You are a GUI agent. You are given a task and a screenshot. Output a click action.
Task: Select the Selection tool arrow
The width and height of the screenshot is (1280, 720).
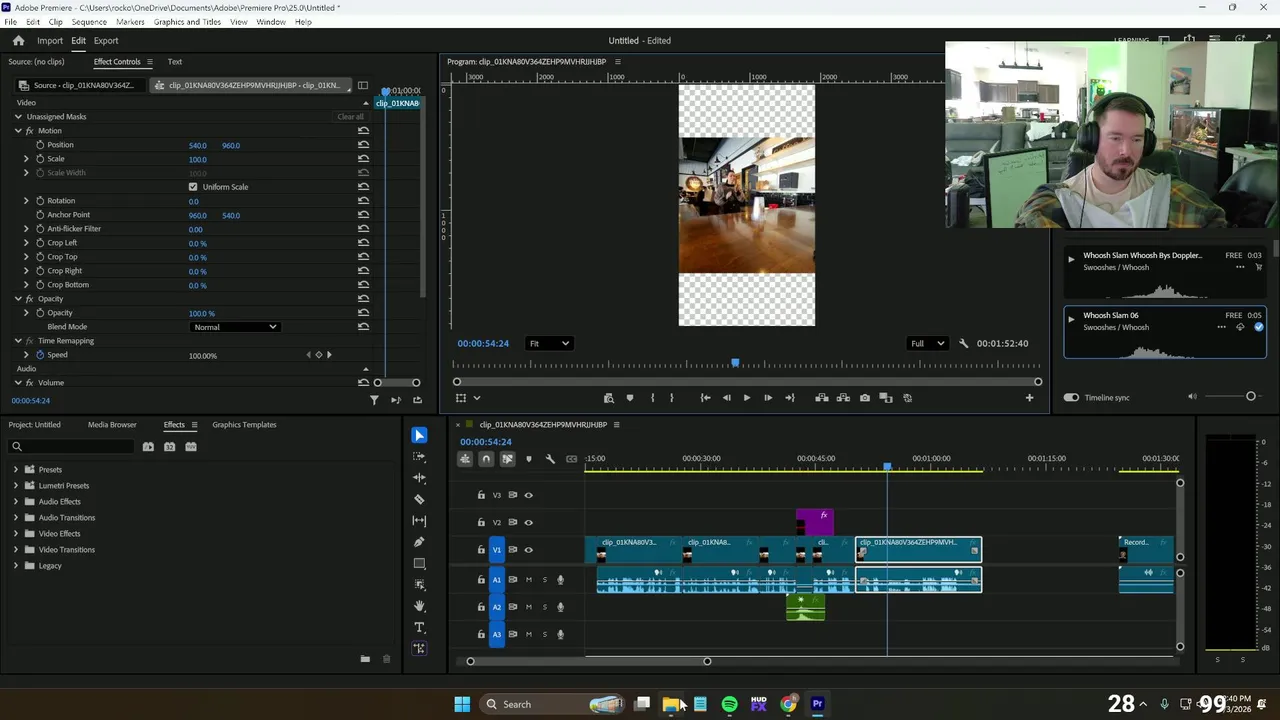pyautogui.click(x=419, y=435)
